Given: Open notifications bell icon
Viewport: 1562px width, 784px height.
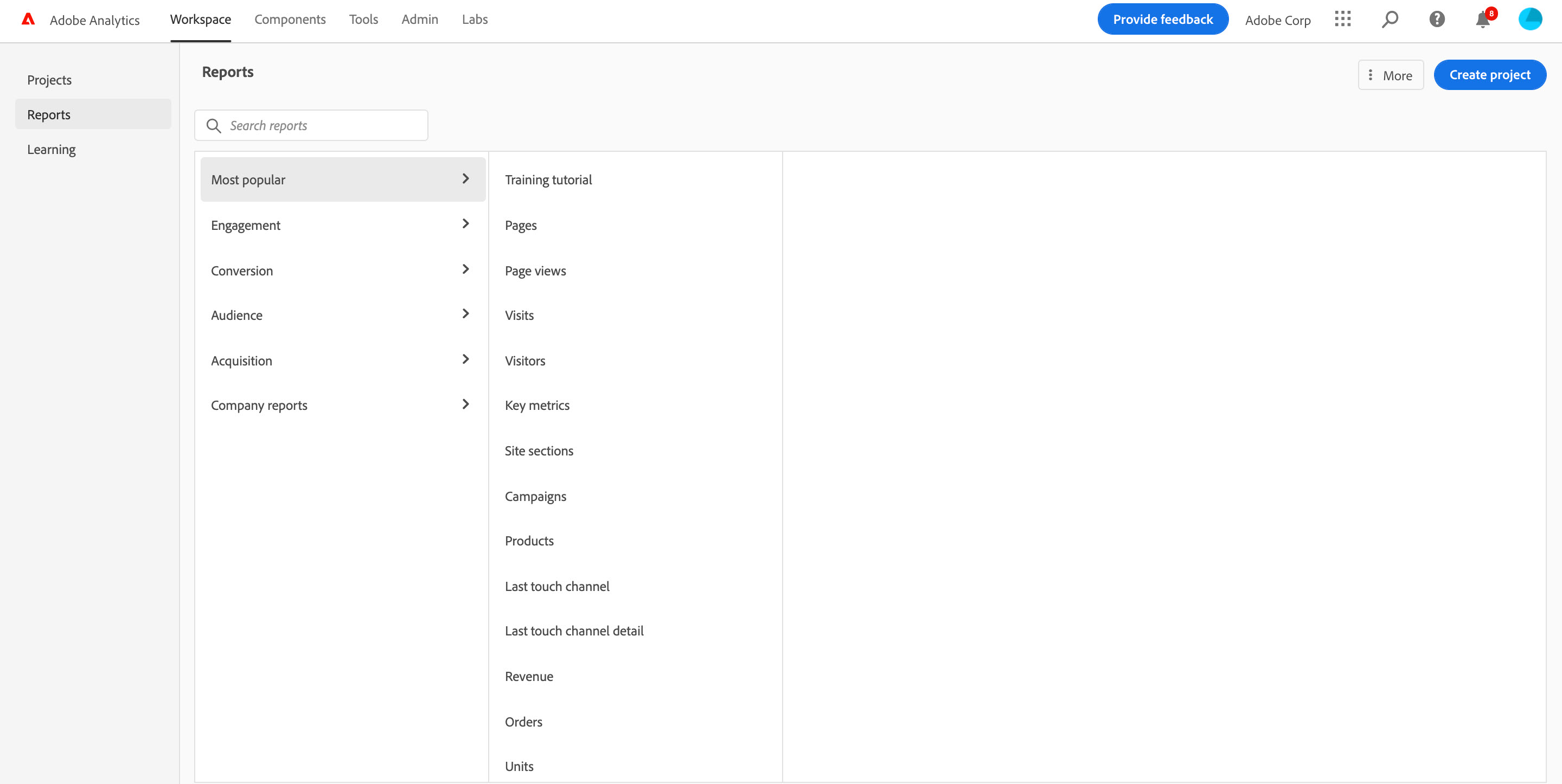Looking at the screenshot, I should pos(1483,20).
